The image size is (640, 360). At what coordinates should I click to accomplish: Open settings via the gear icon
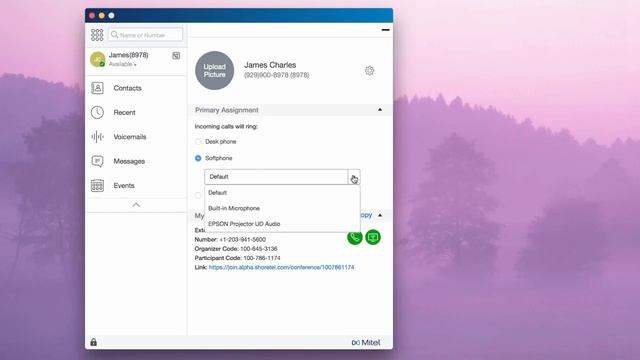(369, 71)
